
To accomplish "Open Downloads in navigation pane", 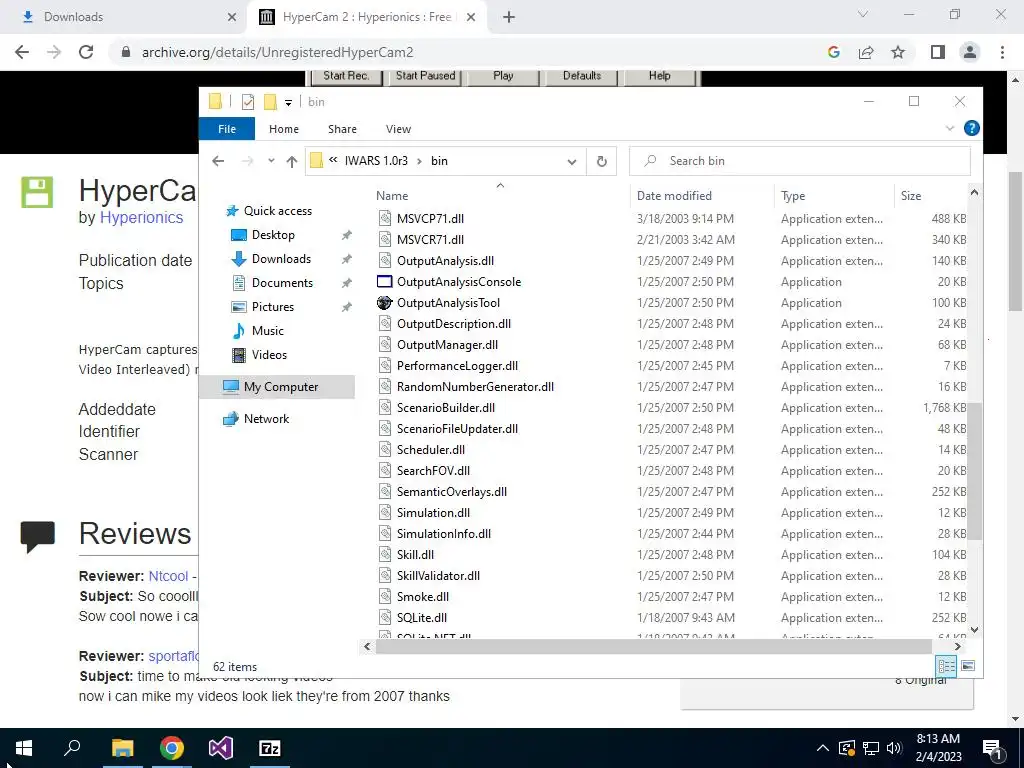I will [281, 259].
